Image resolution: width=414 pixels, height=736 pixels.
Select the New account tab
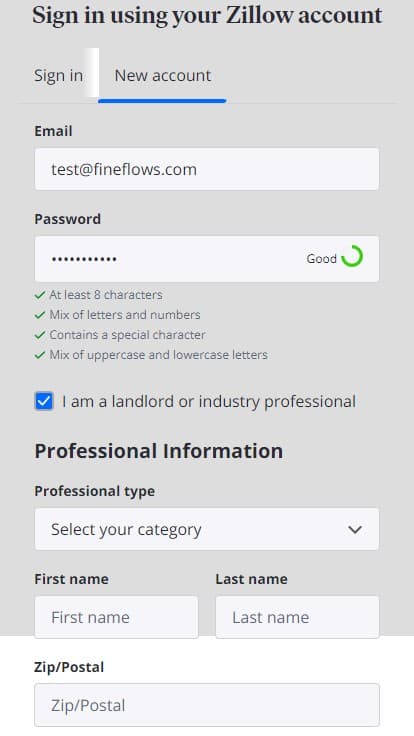click(x=163, y=76)
